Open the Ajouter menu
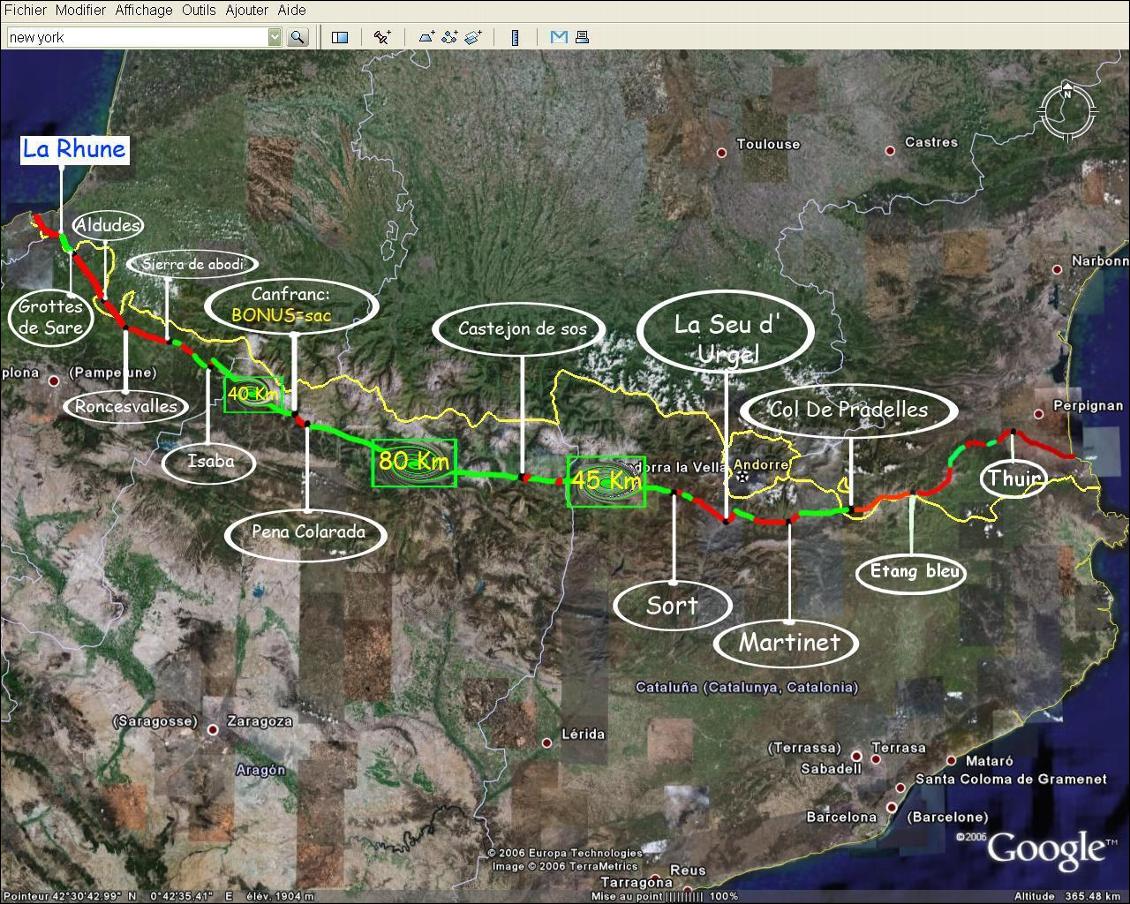1130x904 pixels. (246, 10)
